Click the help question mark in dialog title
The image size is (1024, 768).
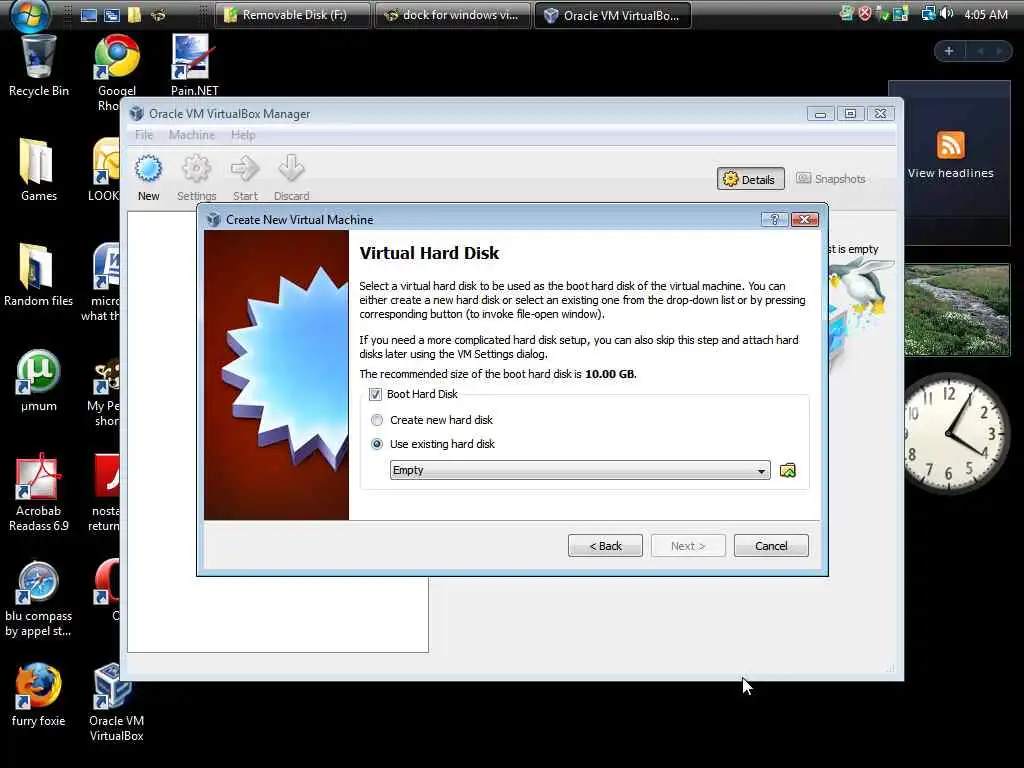(775, 219)
